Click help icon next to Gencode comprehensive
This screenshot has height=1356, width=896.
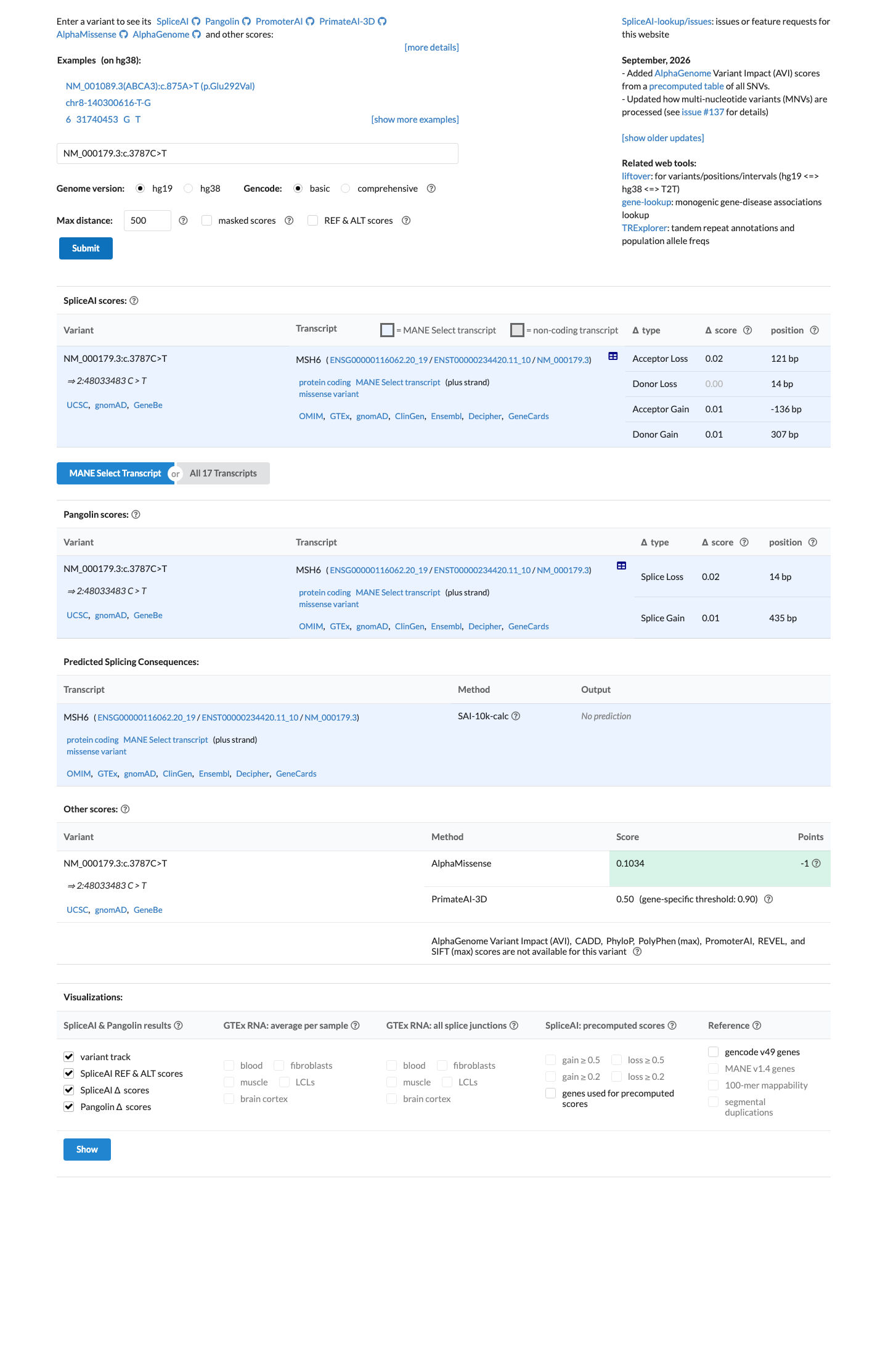(431, 189)
